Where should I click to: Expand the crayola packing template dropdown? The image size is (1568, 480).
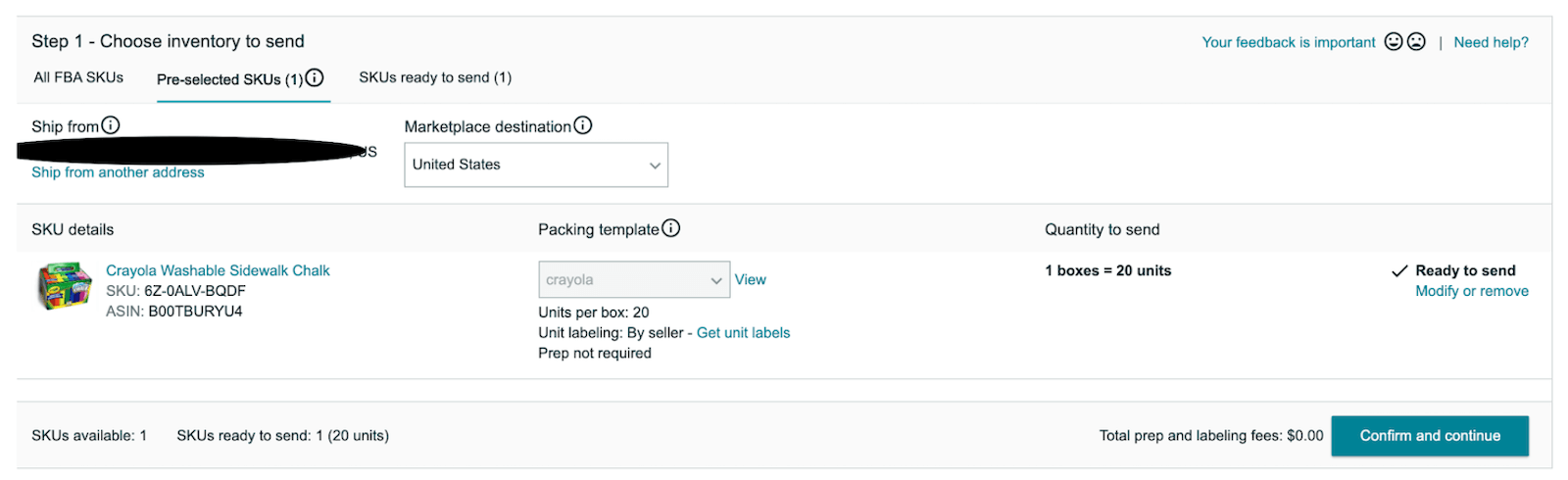pos(634,279)
